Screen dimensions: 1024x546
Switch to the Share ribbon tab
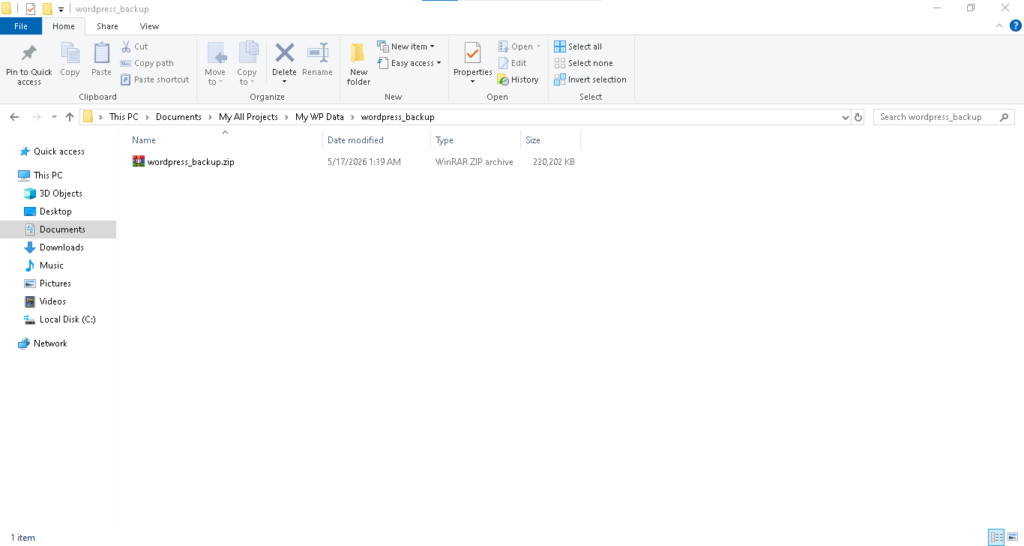pyautogui.click(x=107, y=26)
